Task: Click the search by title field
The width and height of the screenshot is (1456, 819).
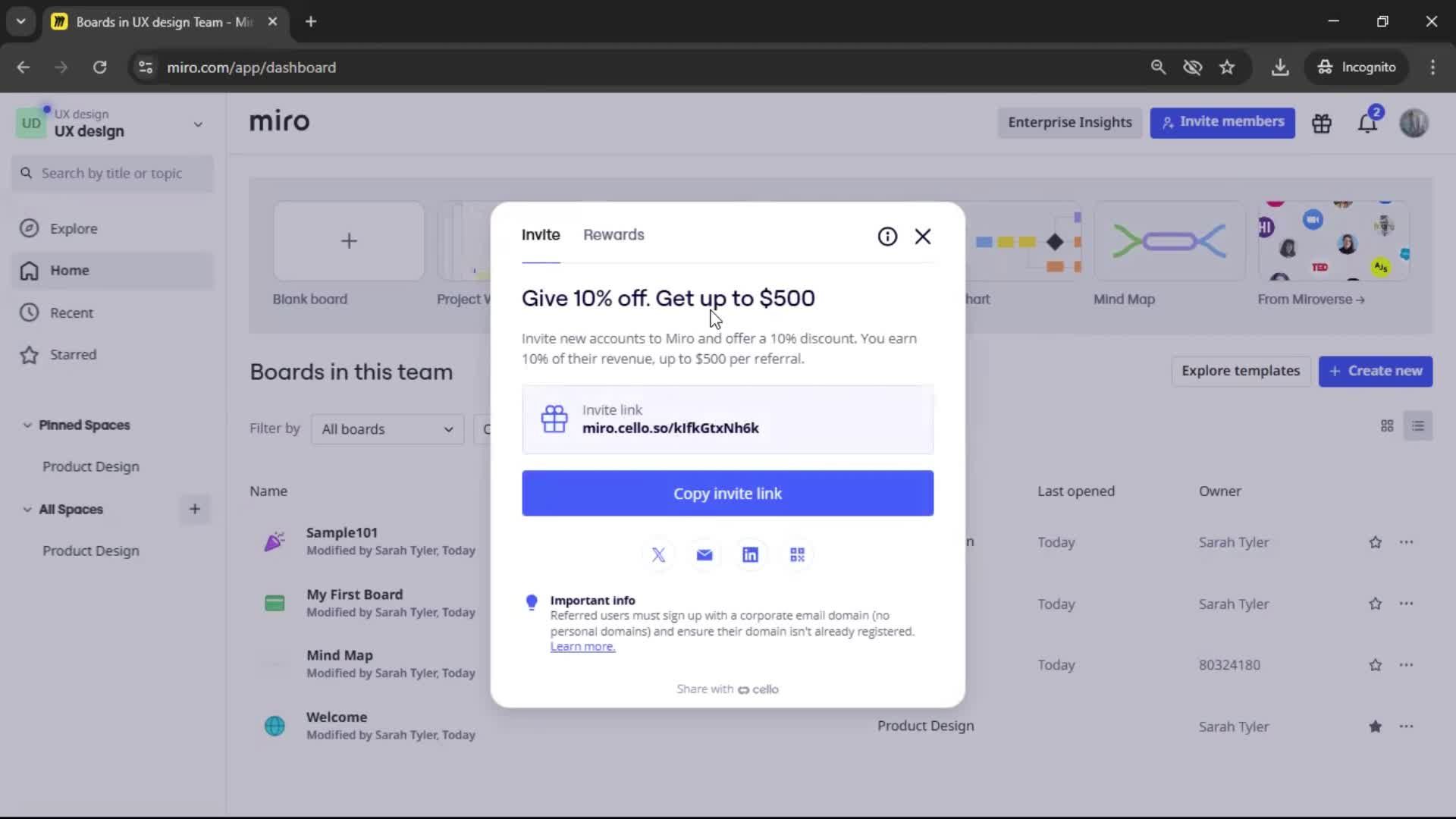Action: 112,174
